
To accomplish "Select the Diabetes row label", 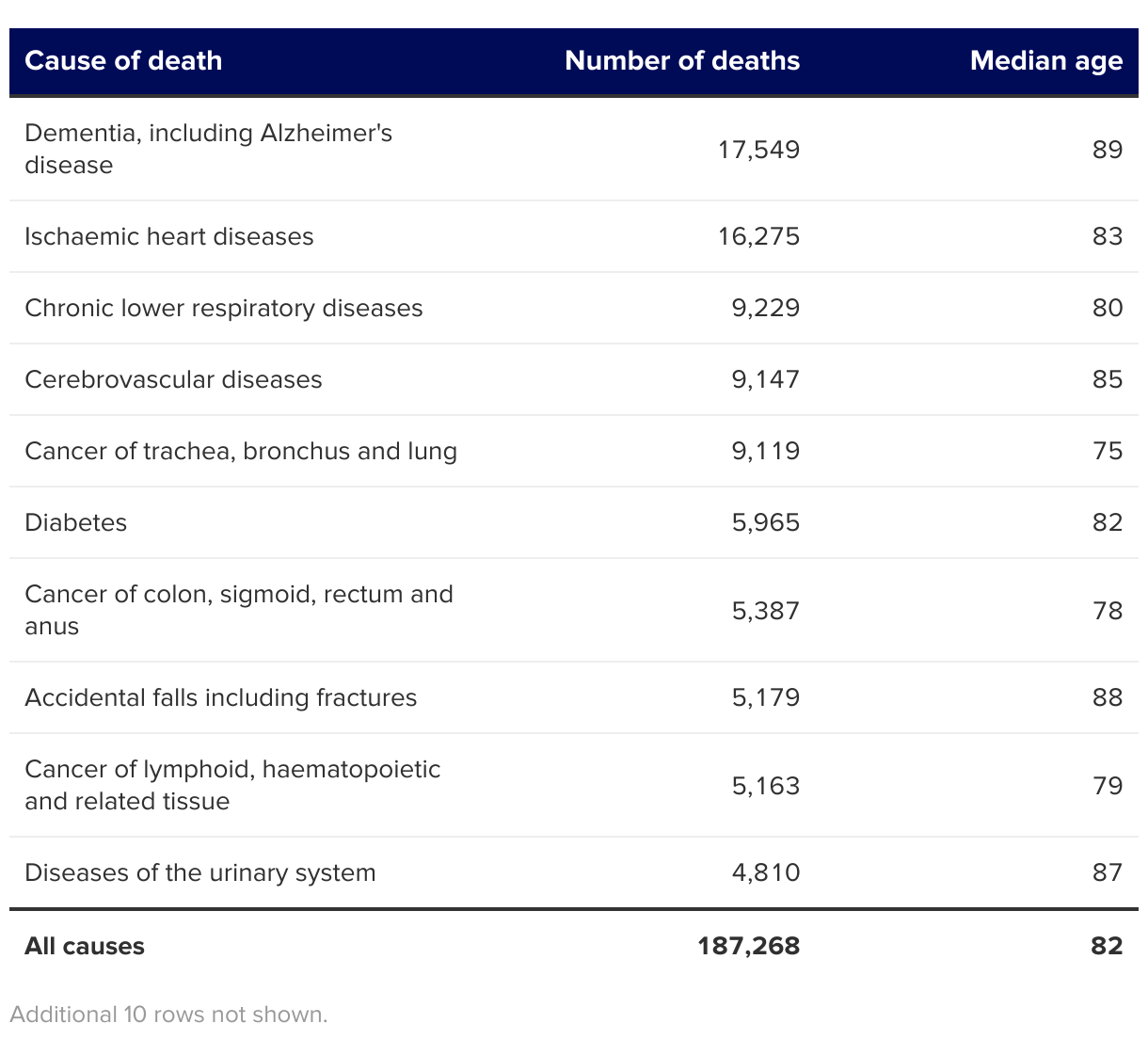I will [x=76, y=522].
